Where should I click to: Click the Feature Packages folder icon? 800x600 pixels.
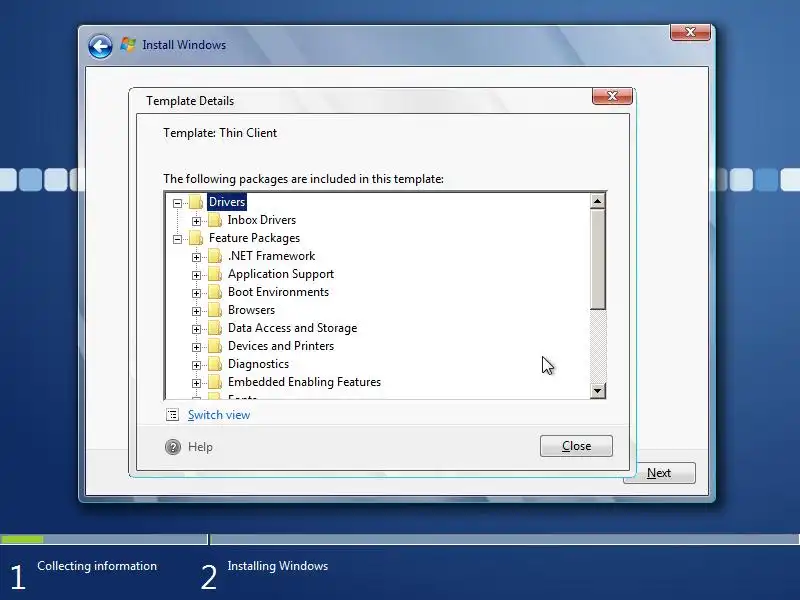coord(196,238)
